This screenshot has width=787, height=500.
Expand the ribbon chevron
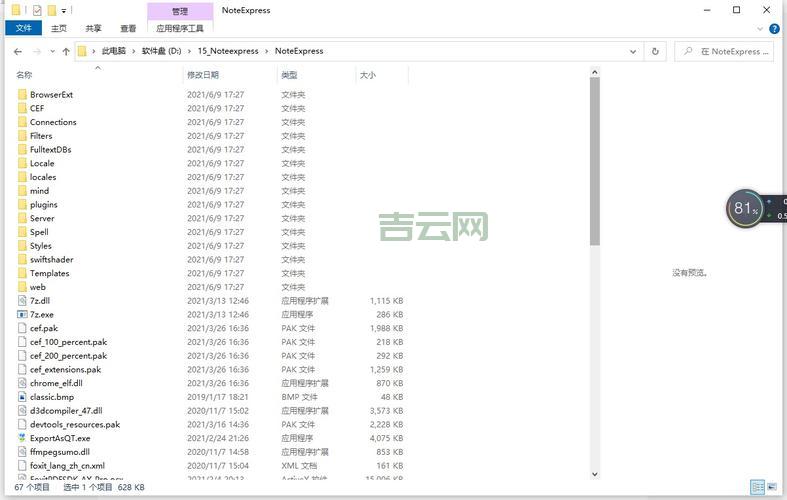point(760,29)
